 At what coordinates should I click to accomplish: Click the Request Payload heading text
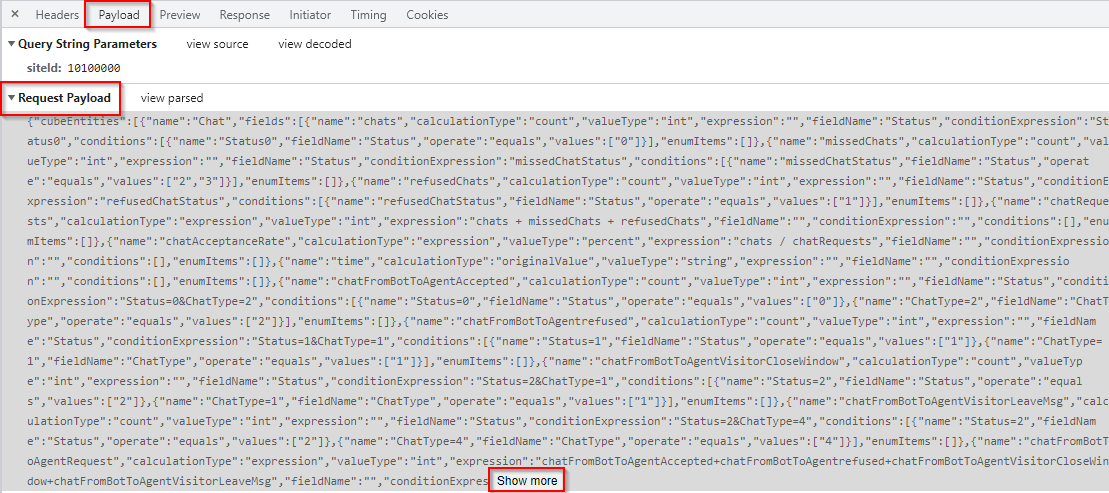point(64,98)
